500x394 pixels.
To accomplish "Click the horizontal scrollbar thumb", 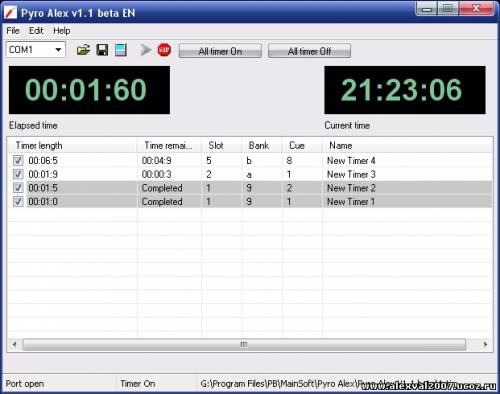I will pyautogui.click(x=244, y=344).
